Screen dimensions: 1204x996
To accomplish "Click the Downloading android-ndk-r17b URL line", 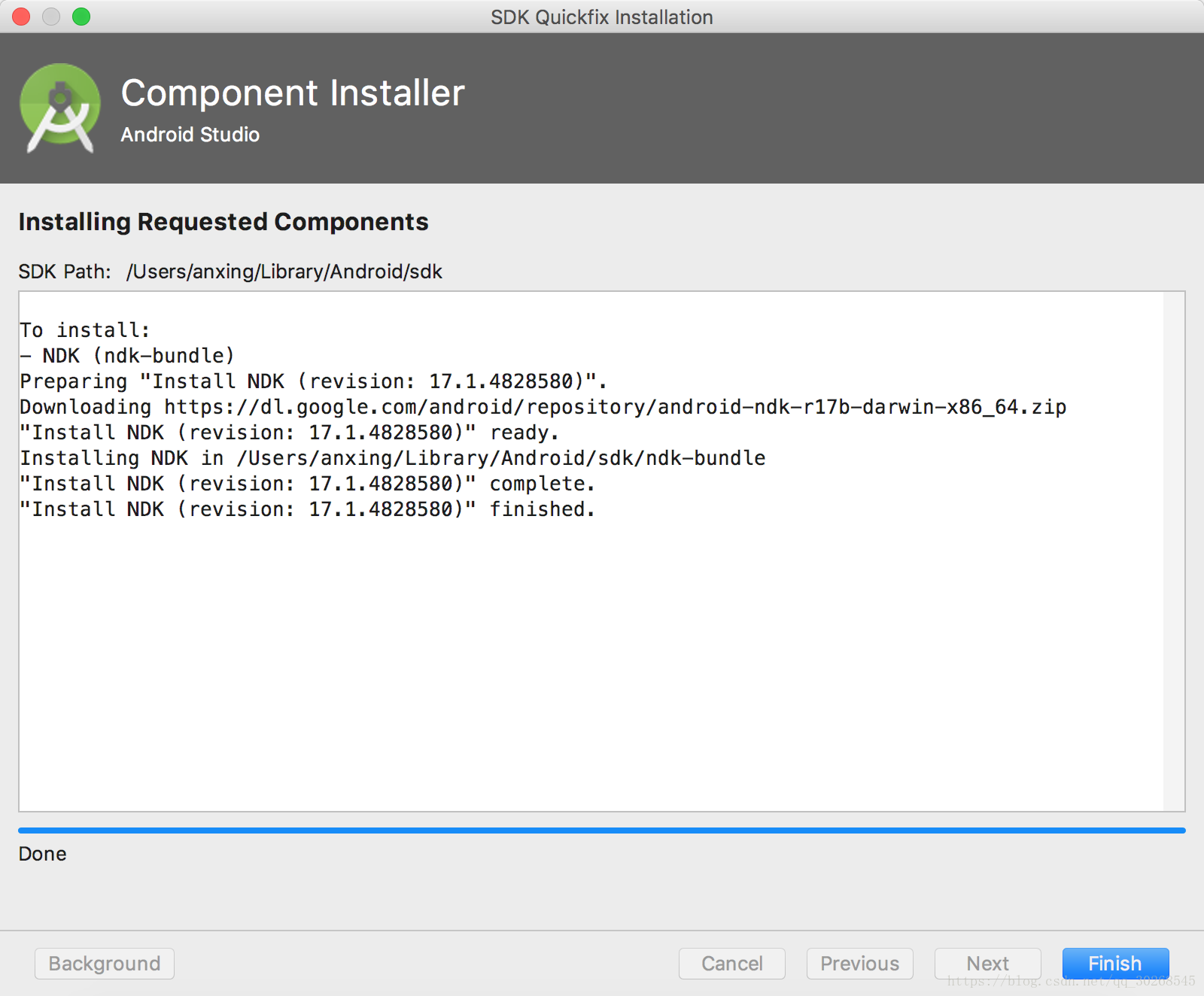I will click(543, 407).
